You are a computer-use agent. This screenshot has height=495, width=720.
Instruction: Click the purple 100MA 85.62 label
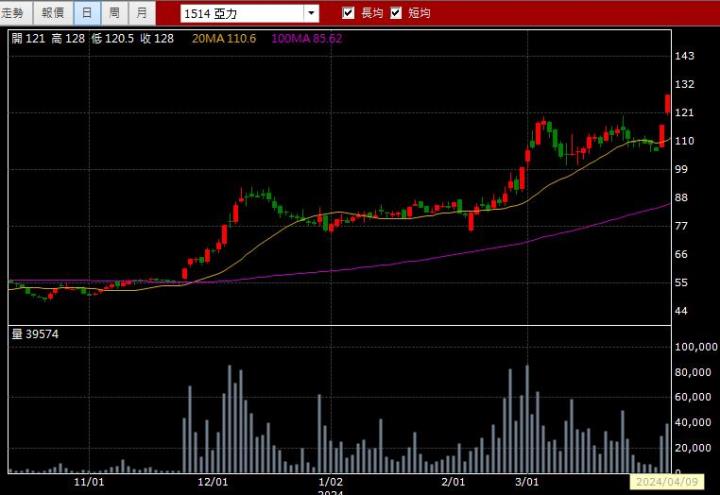point(306,38)
